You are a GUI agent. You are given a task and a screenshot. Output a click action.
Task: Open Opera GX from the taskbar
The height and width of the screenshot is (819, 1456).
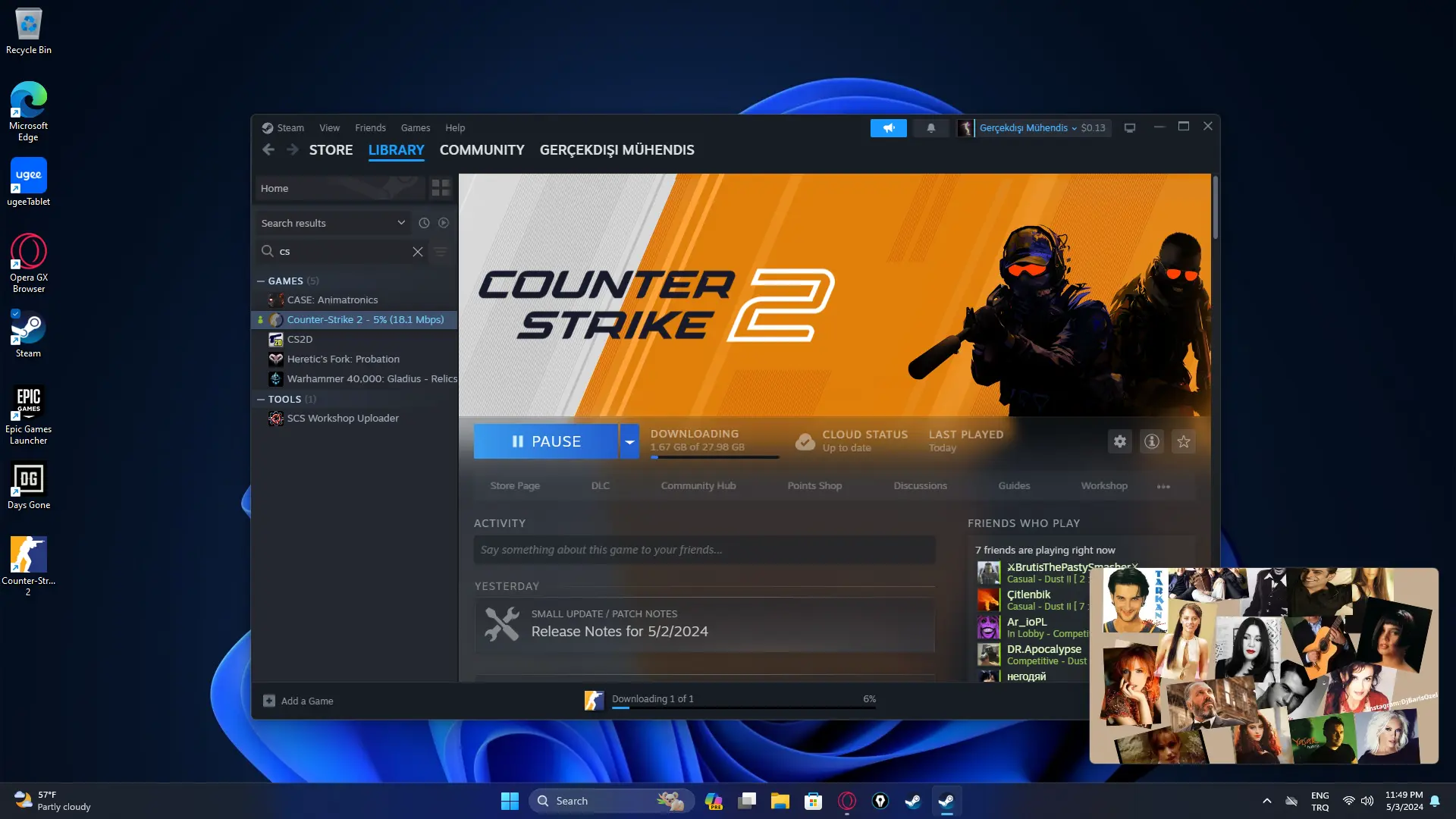click(x=846, y=801)
